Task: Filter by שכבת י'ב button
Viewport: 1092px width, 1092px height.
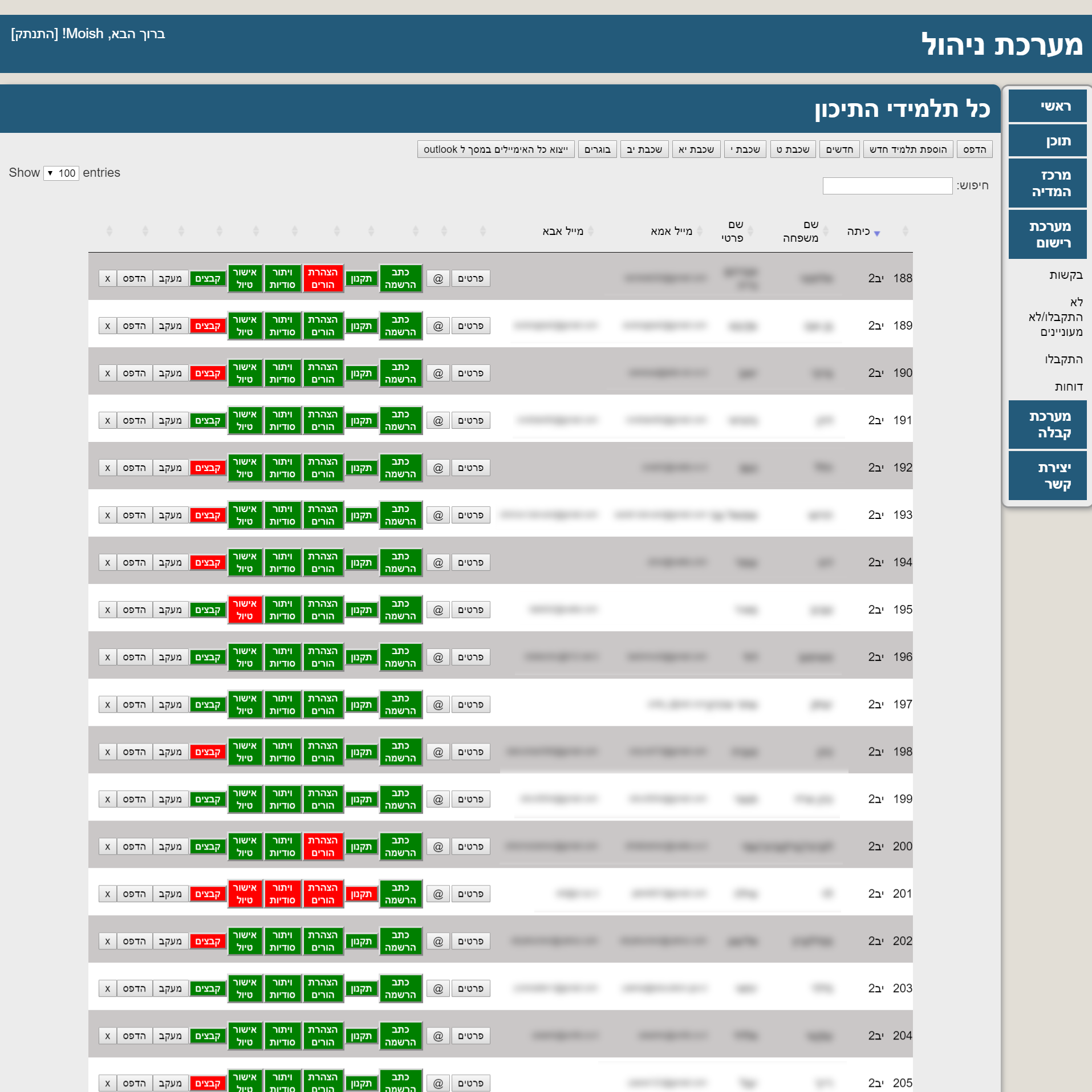Action: pyautogui.click(x=644, y=149)
